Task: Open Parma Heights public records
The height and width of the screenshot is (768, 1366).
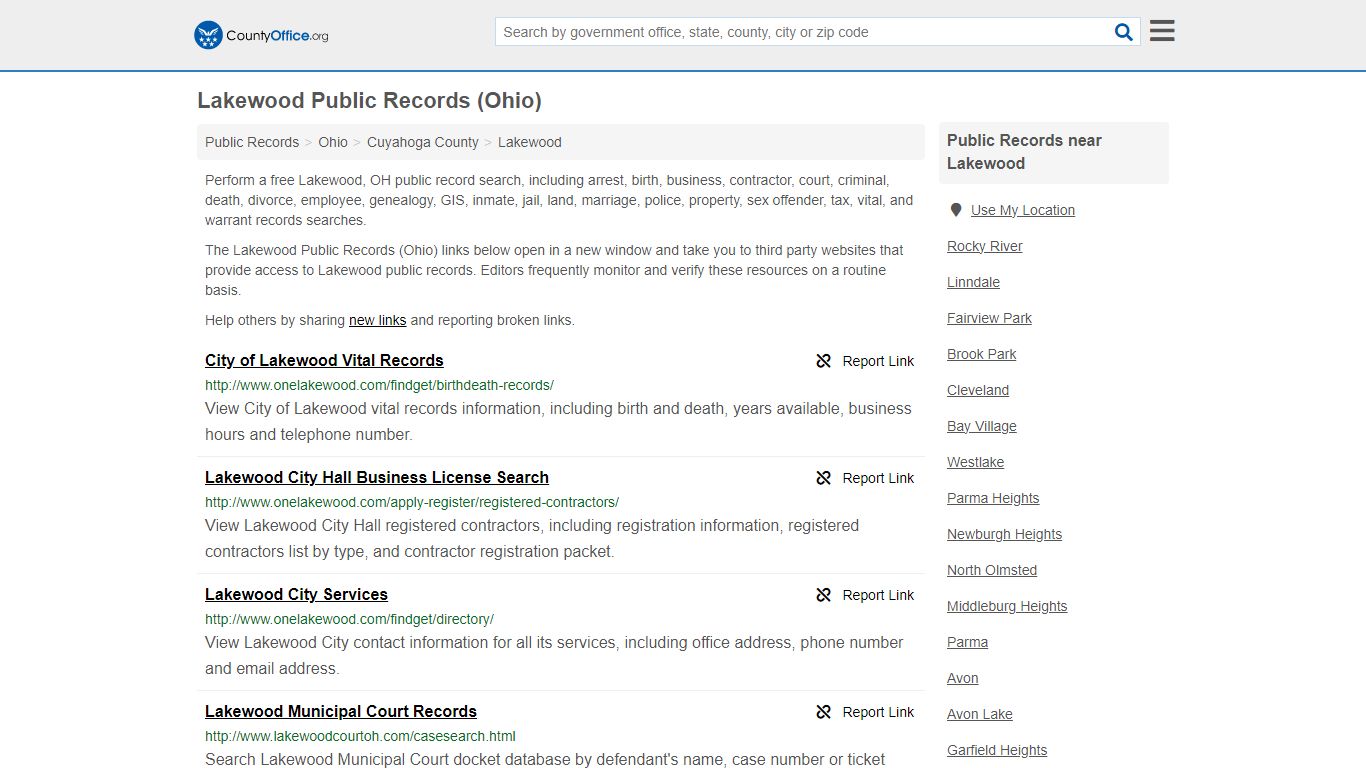Action: coord(993,498)
